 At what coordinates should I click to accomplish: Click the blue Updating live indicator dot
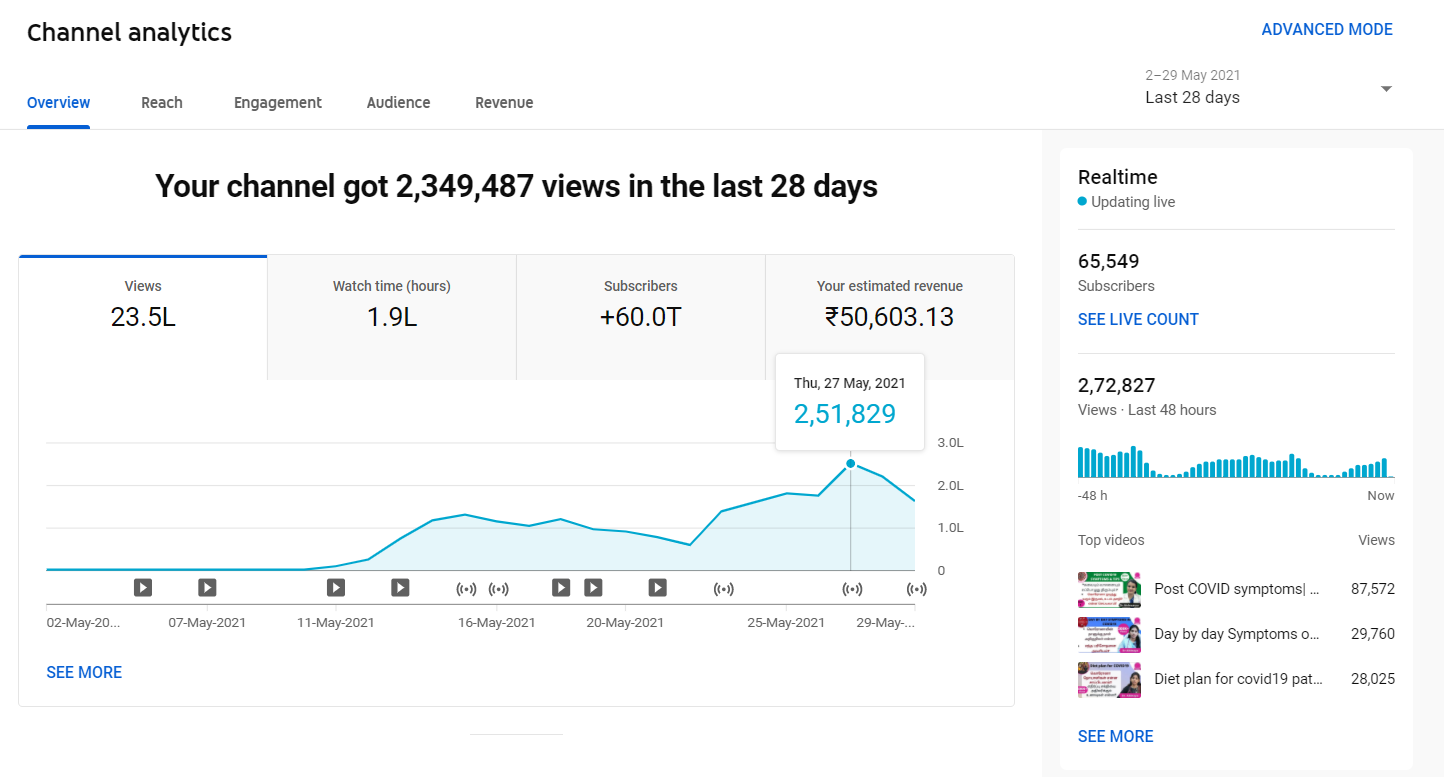1082,201
